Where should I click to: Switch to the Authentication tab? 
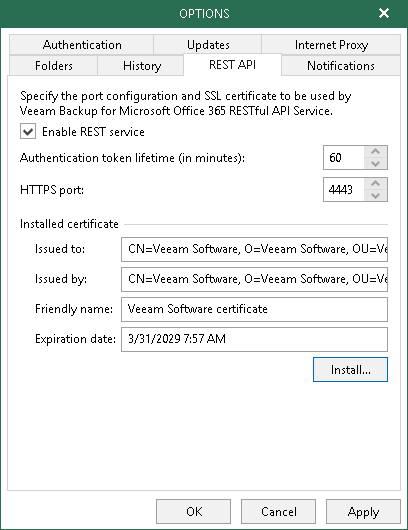81,45
